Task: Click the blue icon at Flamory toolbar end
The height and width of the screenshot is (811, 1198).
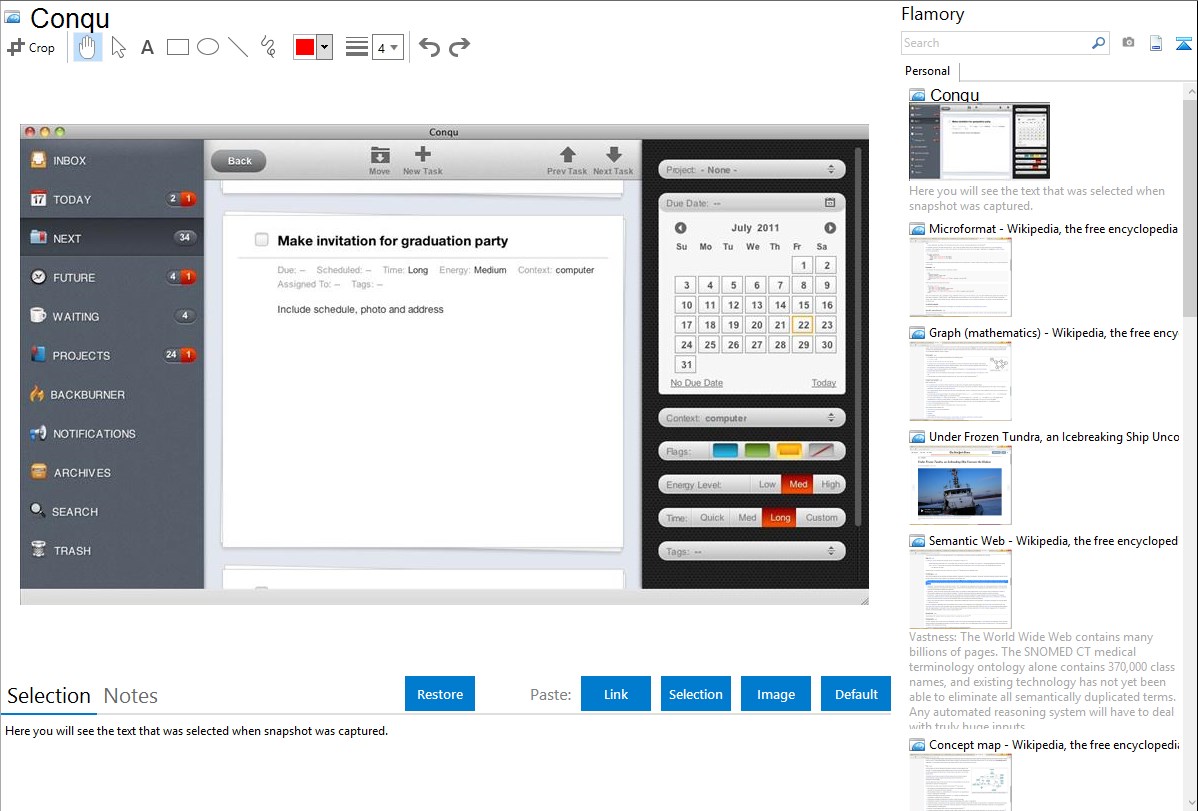Action: click(x=1183, y=44)
